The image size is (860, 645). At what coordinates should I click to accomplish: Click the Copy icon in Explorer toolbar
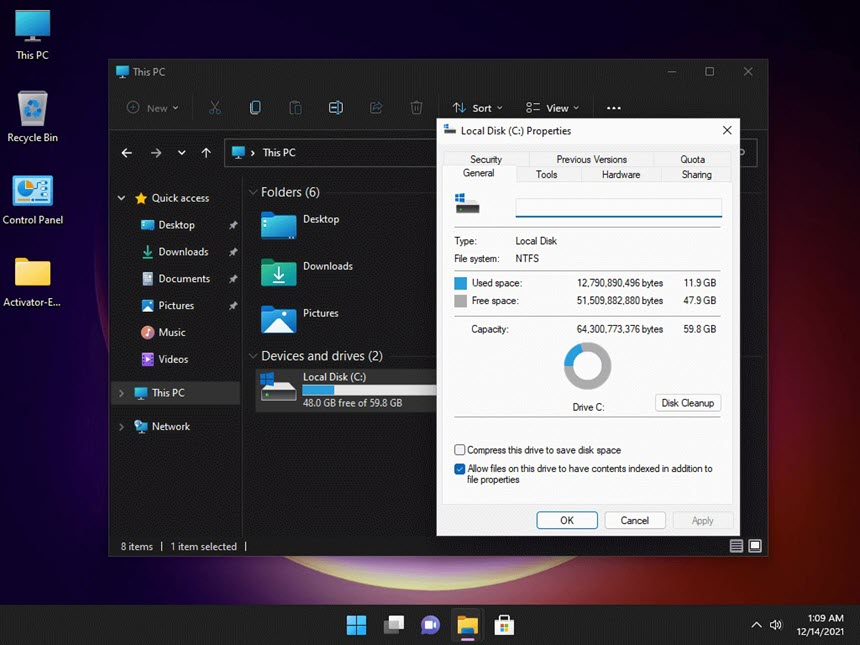255,108
